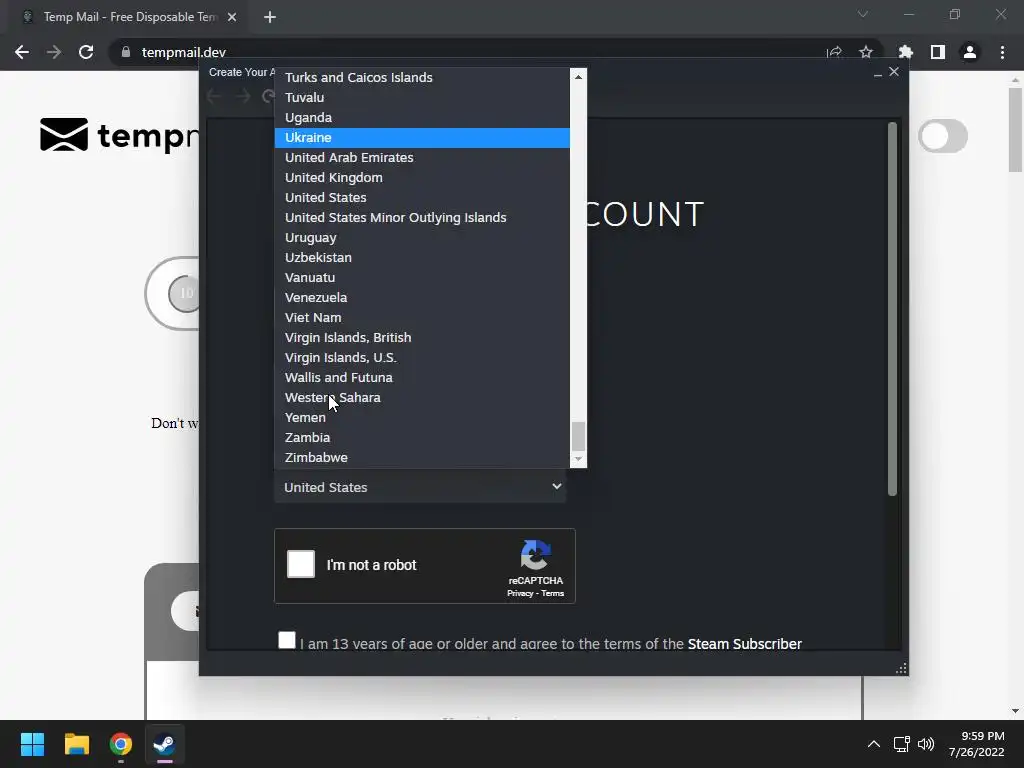Click the tempmail envelope logo

pyautogui.click(x=64, y=135)
